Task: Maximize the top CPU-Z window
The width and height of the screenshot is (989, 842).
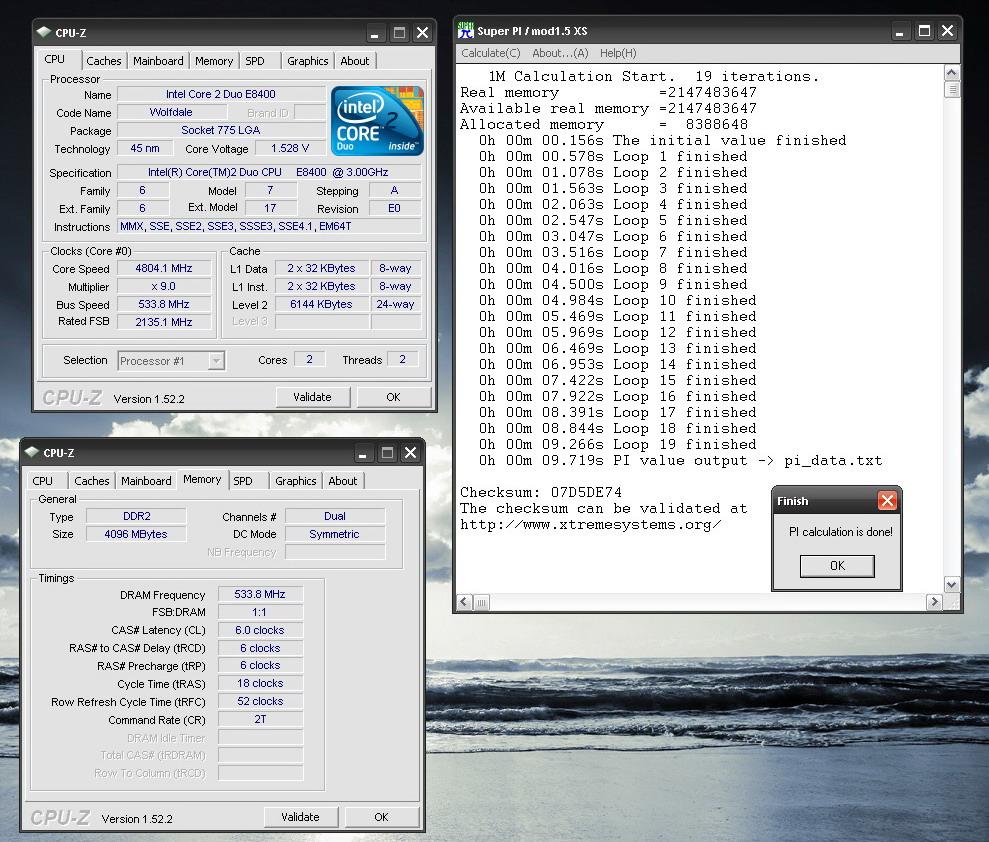Action: pos(399,33)
